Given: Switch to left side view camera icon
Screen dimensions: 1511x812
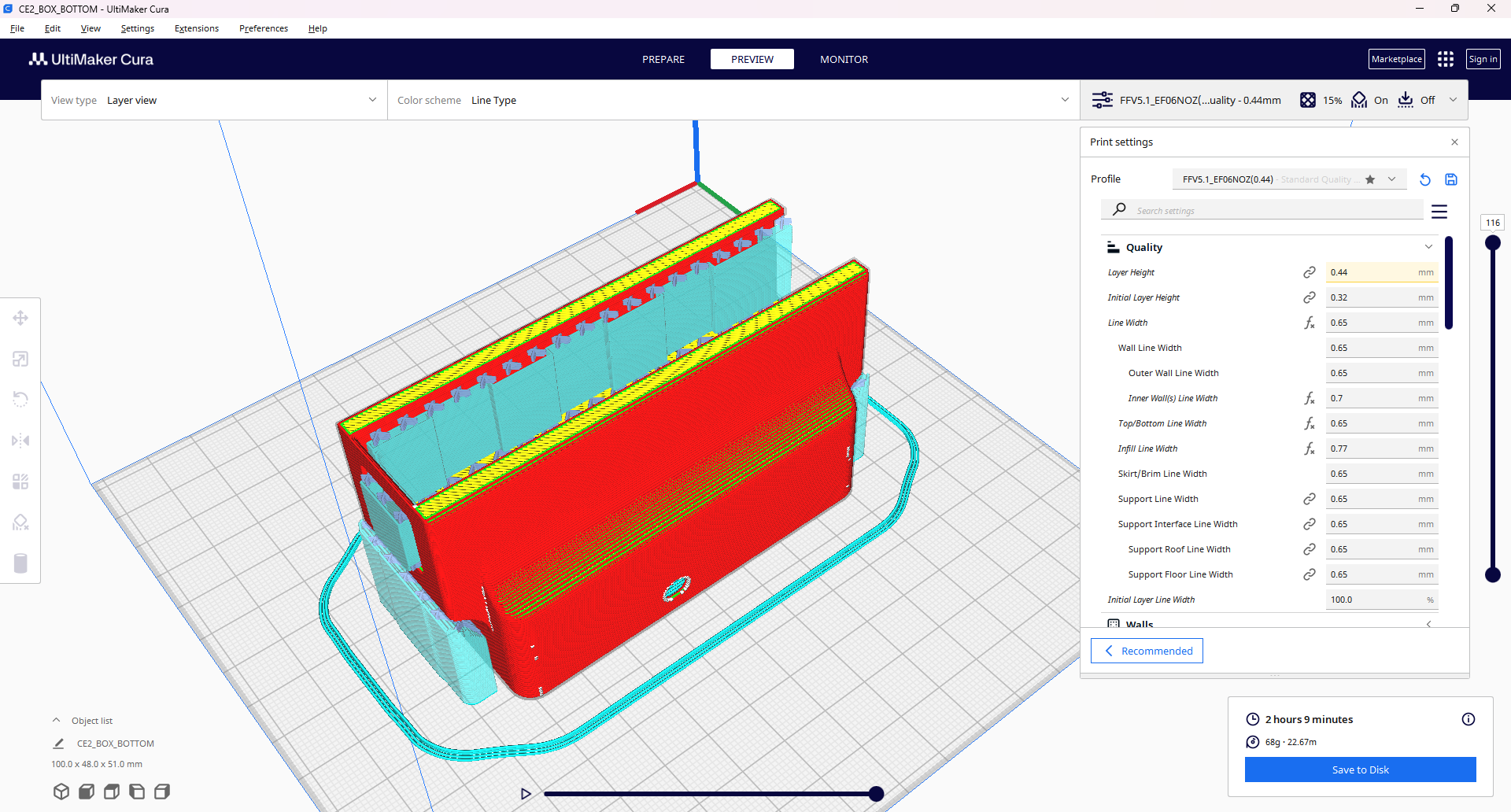Looking at the screenshot, I should point(137,792).
